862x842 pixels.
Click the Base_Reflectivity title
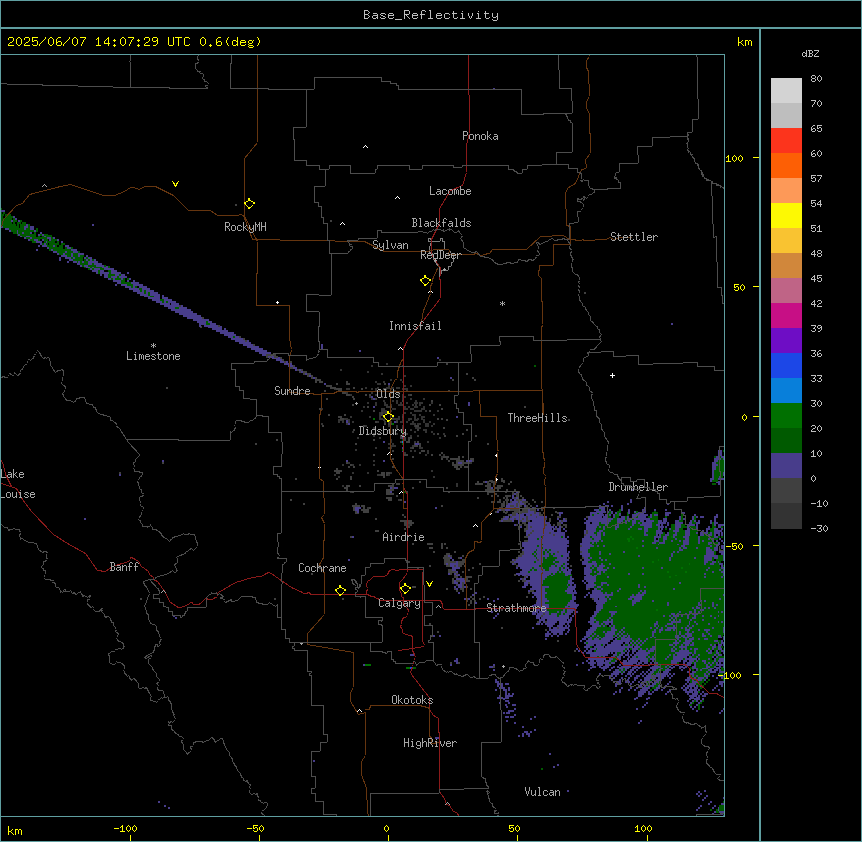431,15
